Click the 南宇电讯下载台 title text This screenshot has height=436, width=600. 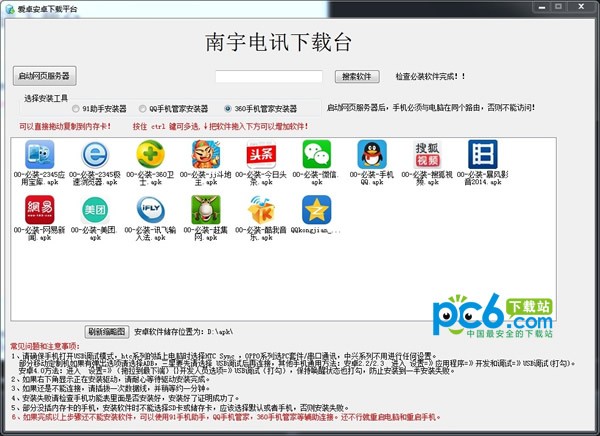click(278, 42)
